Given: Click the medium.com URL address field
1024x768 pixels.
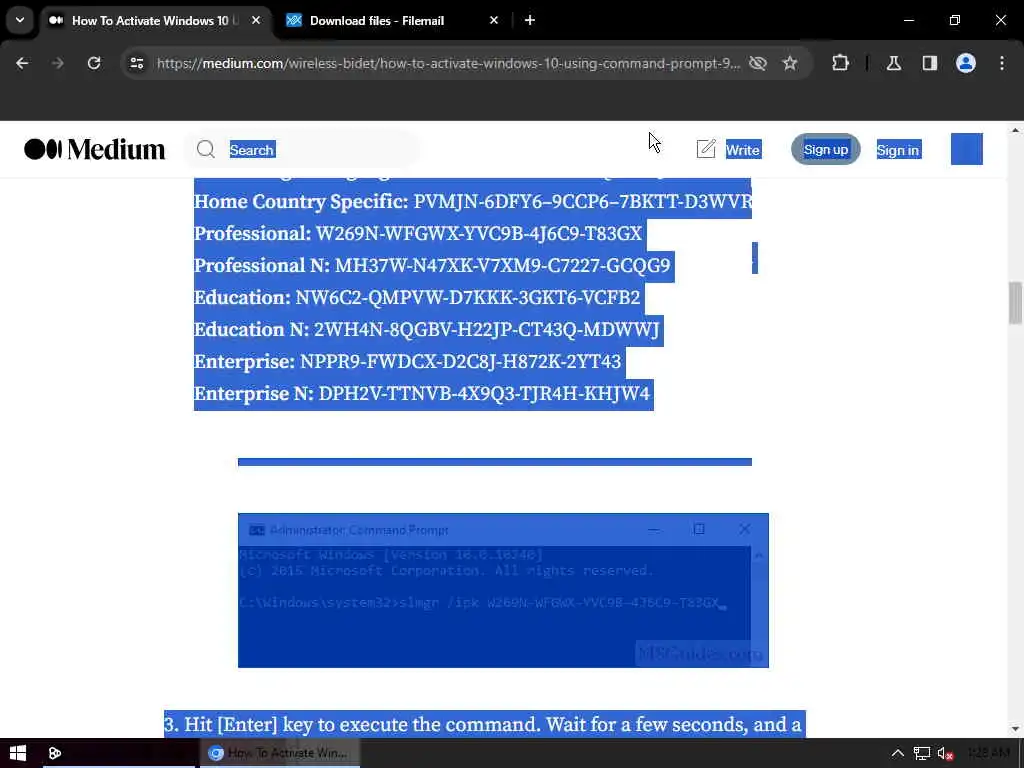Looking at the screenshot, I should 448,63.
